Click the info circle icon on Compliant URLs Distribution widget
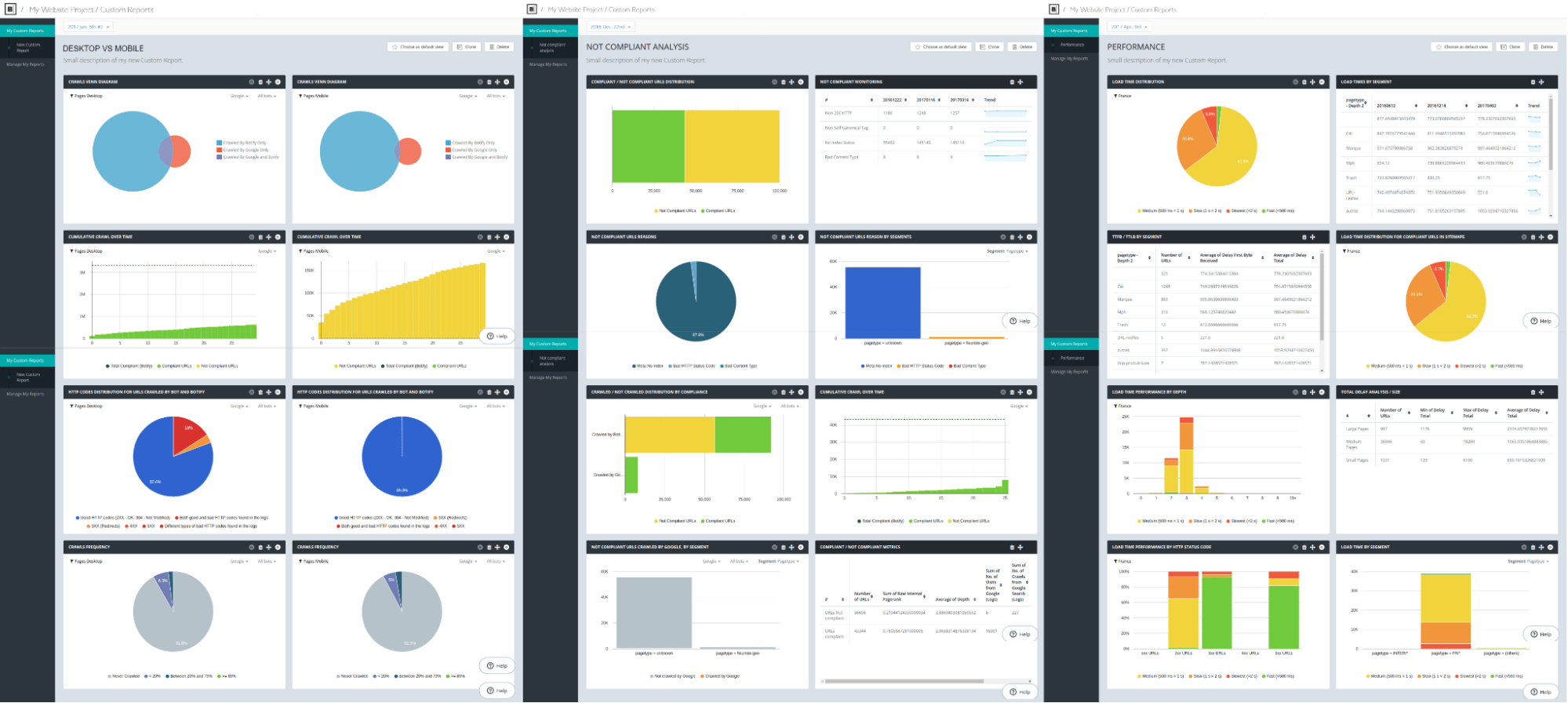Image resolution: width=1568 pixels, height=703 pixels. pos(774,82)
